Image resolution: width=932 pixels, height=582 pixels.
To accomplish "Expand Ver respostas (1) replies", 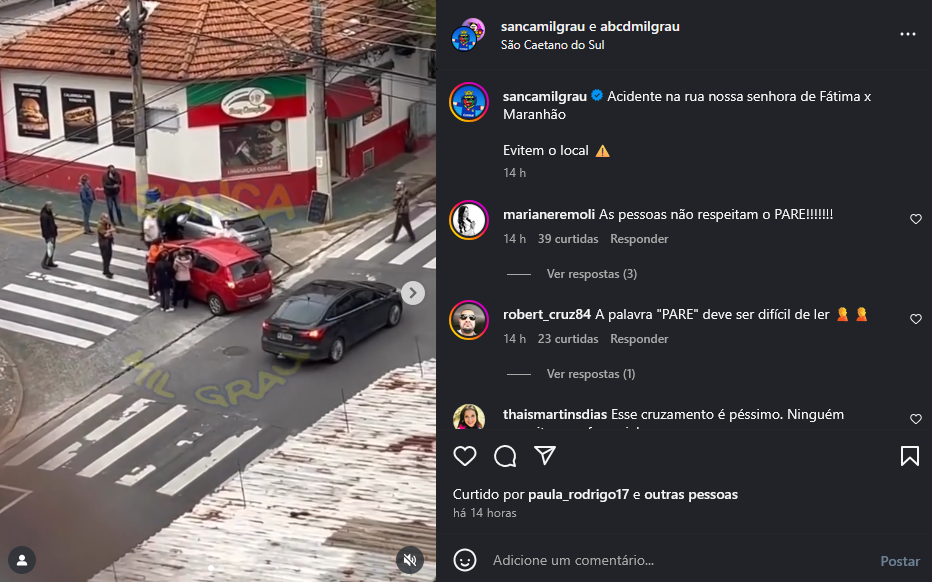I will click(591, 374).
